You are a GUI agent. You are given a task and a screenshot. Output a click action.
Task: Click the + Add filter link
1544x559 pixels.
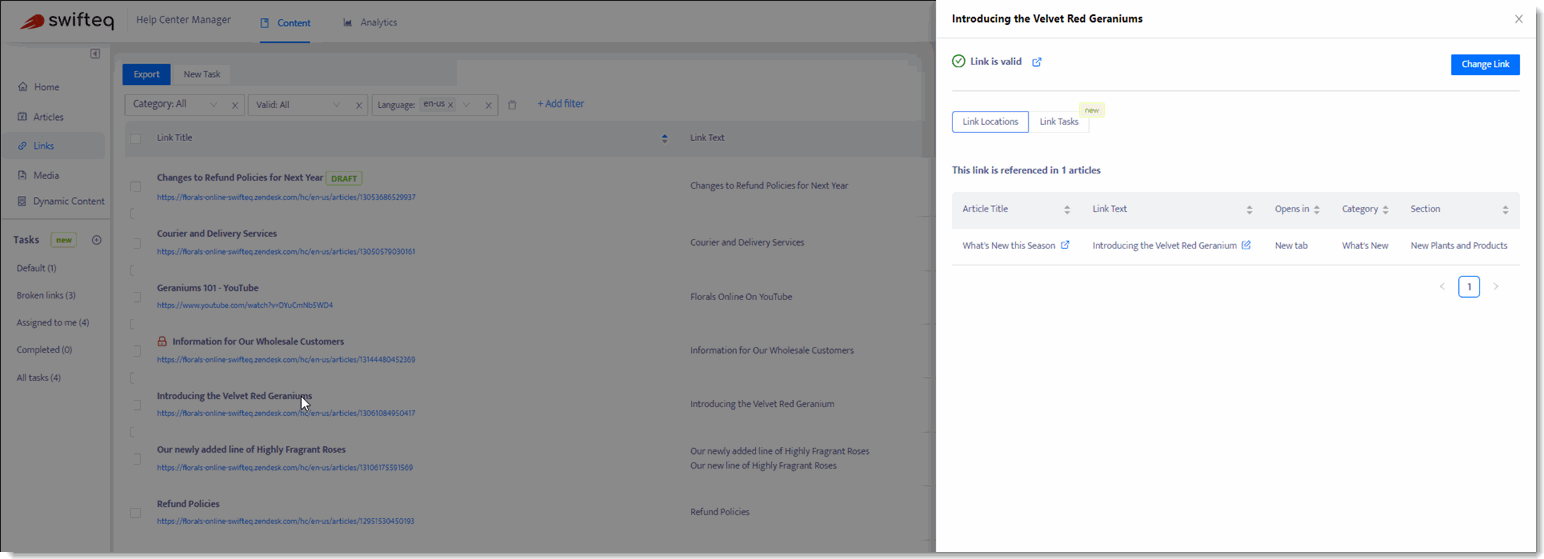(560, 104)
